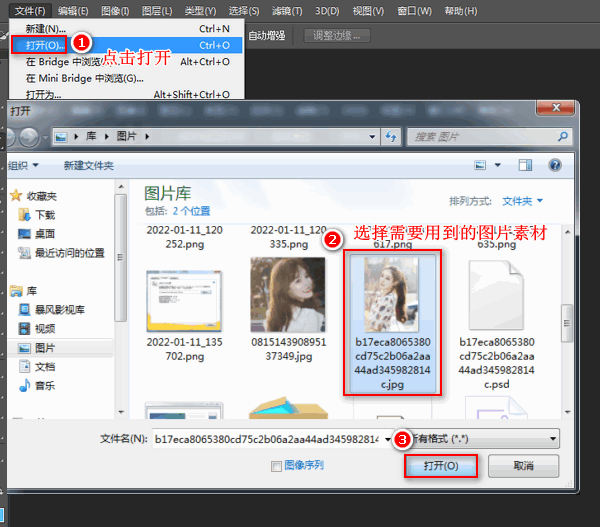600x527 pixels.
Task: Select 视频 library in navigation pane
Action: (45, 329)
